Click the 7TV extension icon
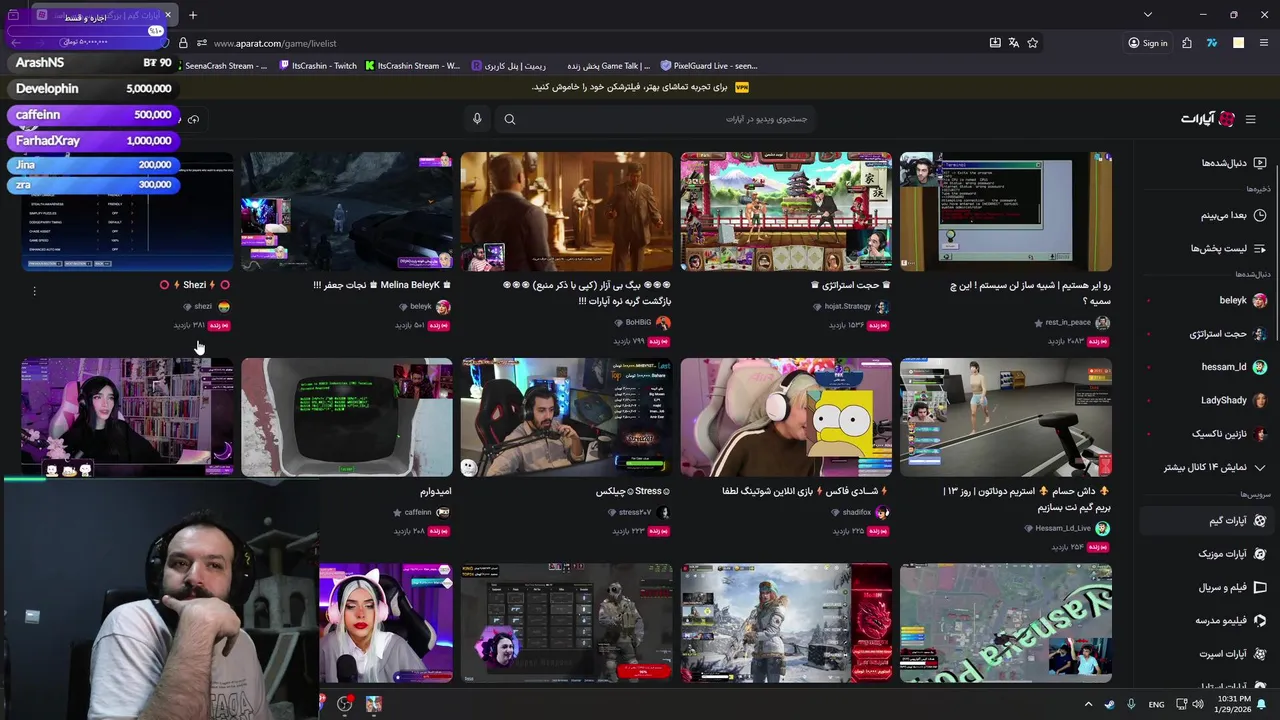The height and width of the screenshot is (720, 1280). click(1212, 43)
